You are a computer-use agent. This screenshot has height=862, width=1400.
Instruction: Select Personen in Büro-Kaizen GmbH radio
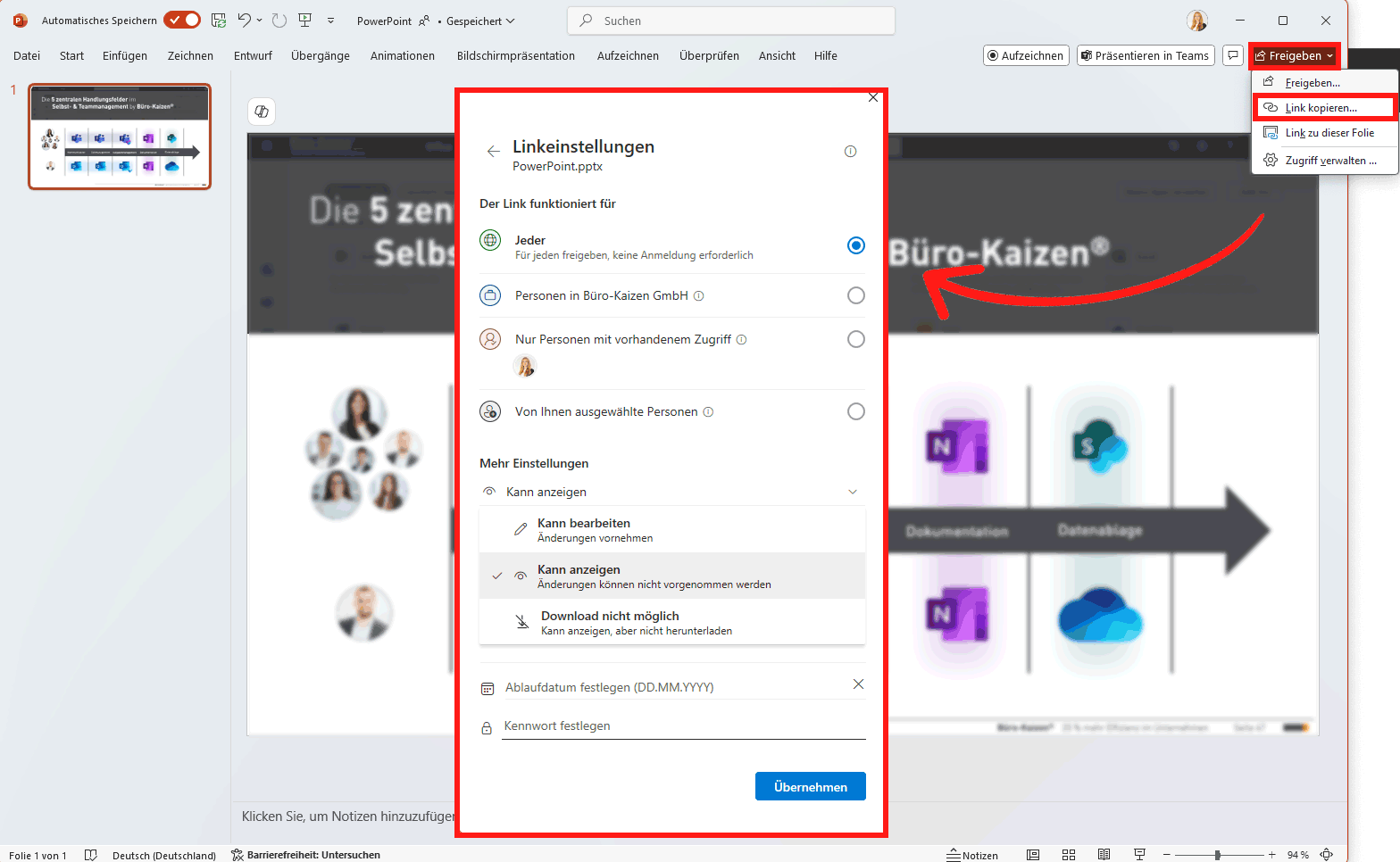pos(855,295)
